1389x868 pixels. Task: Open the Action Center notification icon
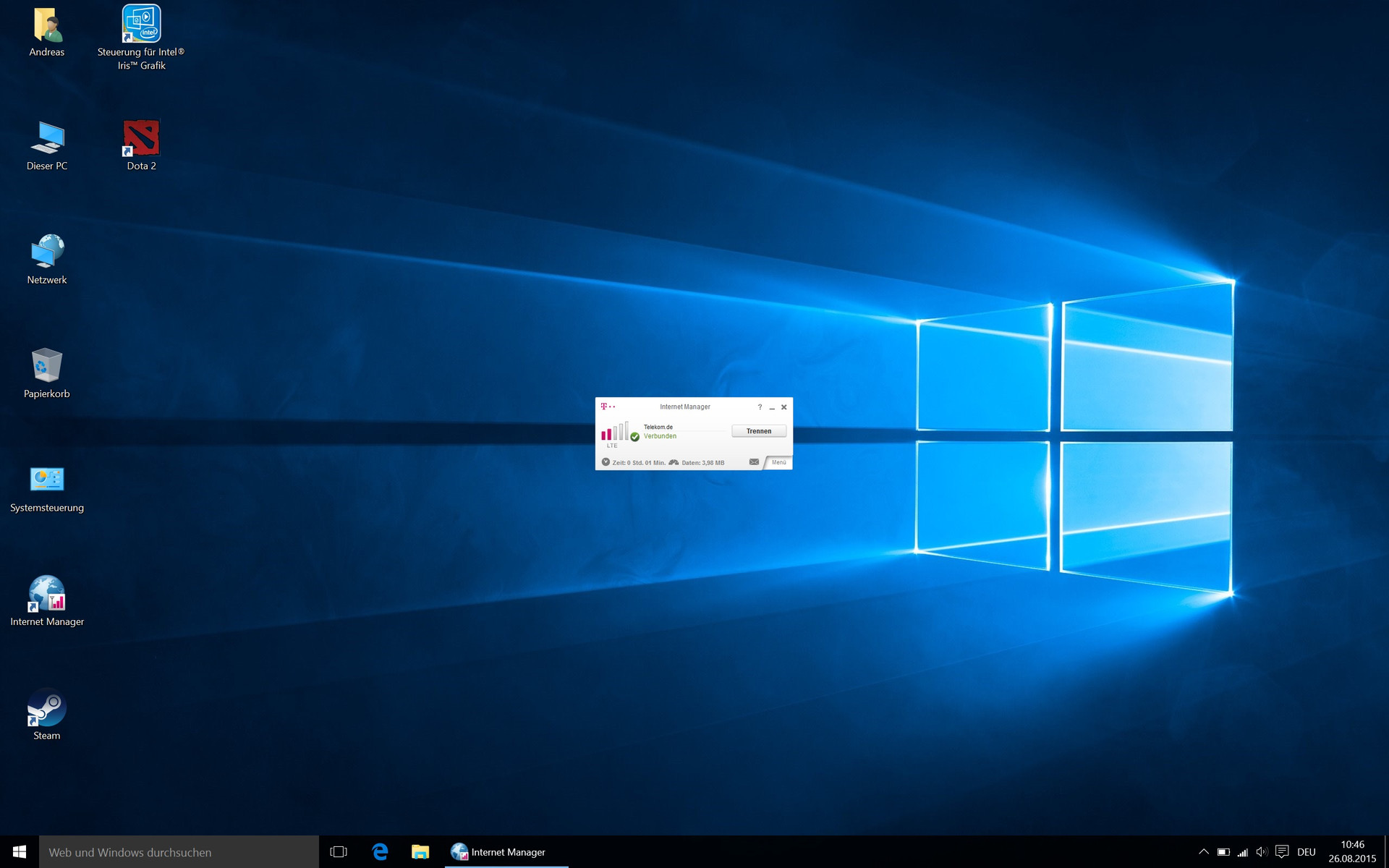pos(1282,852)
